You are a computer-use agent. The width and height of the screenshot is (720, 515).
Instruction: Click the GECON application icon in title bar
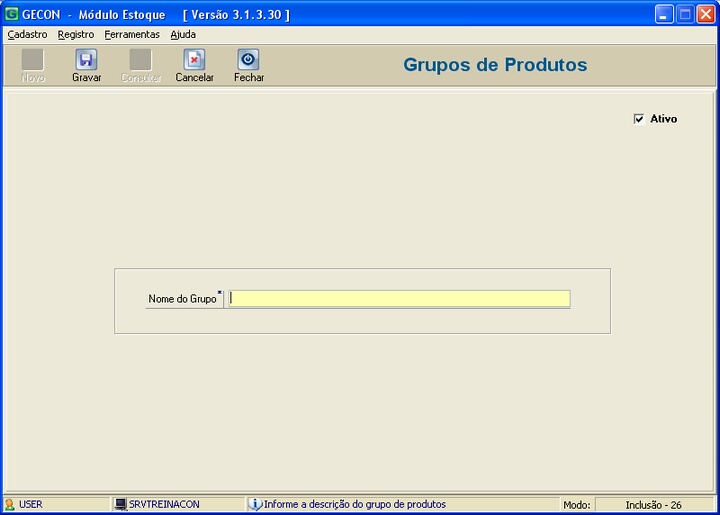(11, 14)
